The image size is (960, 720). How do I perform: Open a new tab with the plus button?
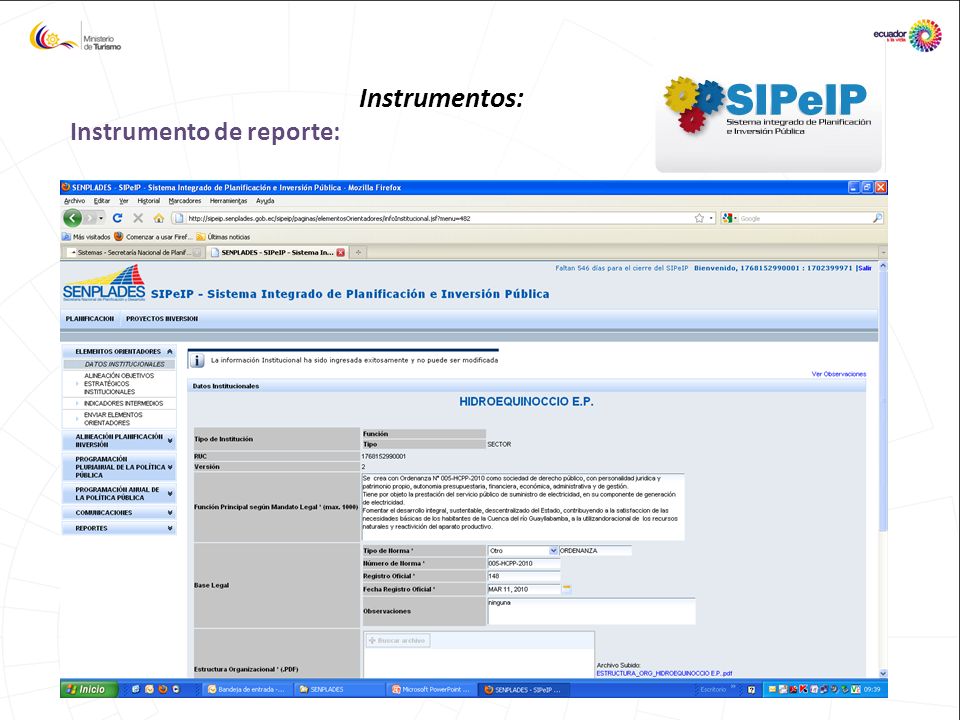[x=358, y=252]
